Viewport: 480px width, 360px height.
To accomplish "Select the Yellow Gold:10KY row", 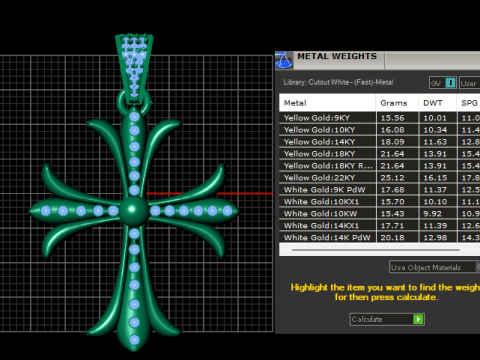I will pos(379,130).
